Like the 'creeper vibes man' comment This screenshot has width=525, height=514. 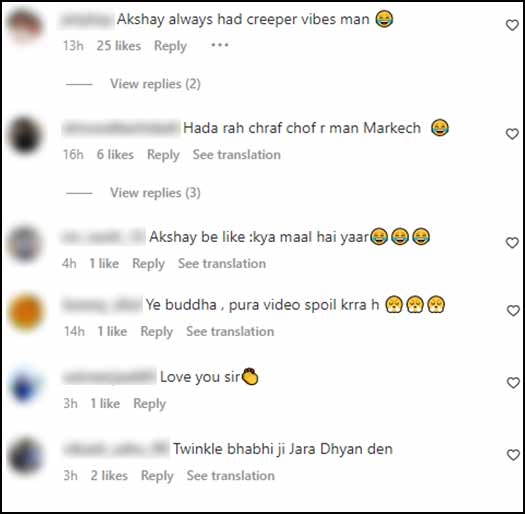(512, 25)
